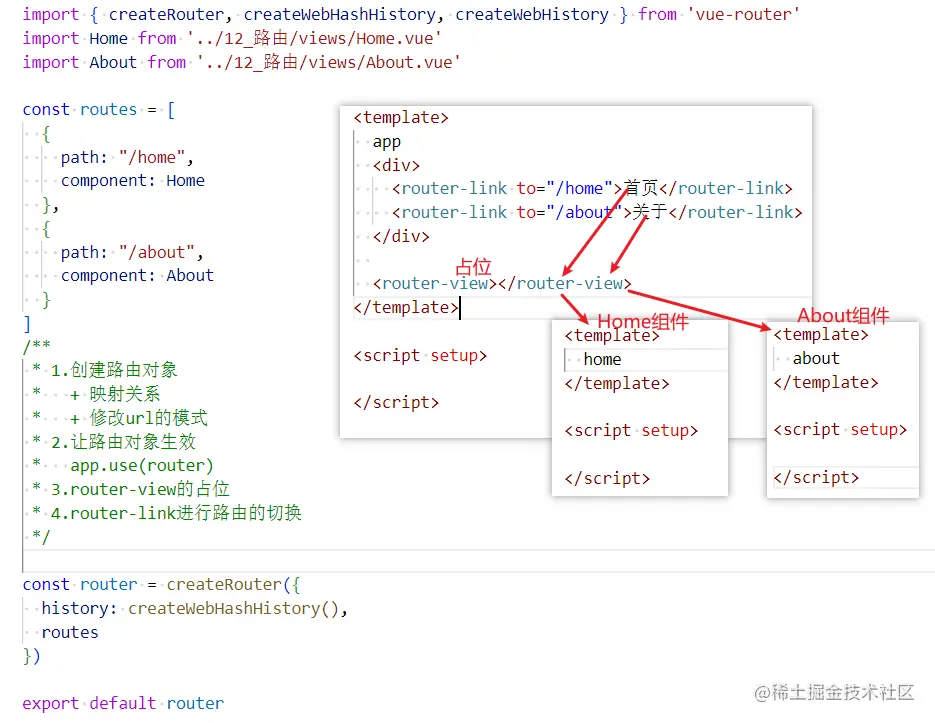Click the comment '2.让路由对象生效'
935x723 pixels.
tap(123, 441)
